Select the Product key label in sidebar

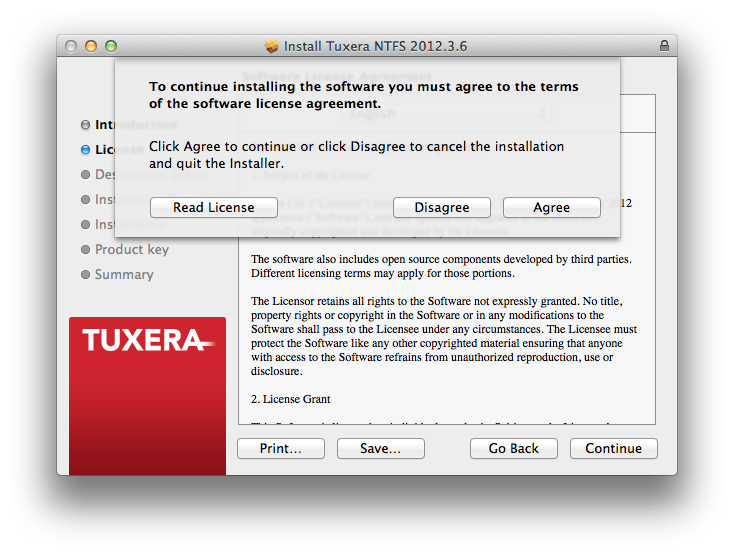(132, 250)
